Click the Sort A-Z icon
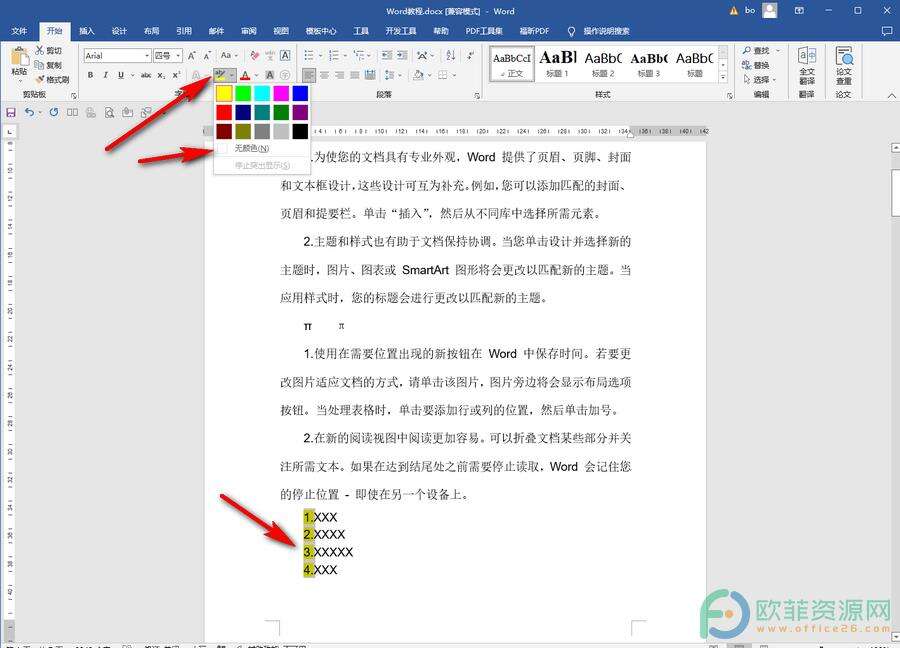The image size is (900, 648). [451, 56]
